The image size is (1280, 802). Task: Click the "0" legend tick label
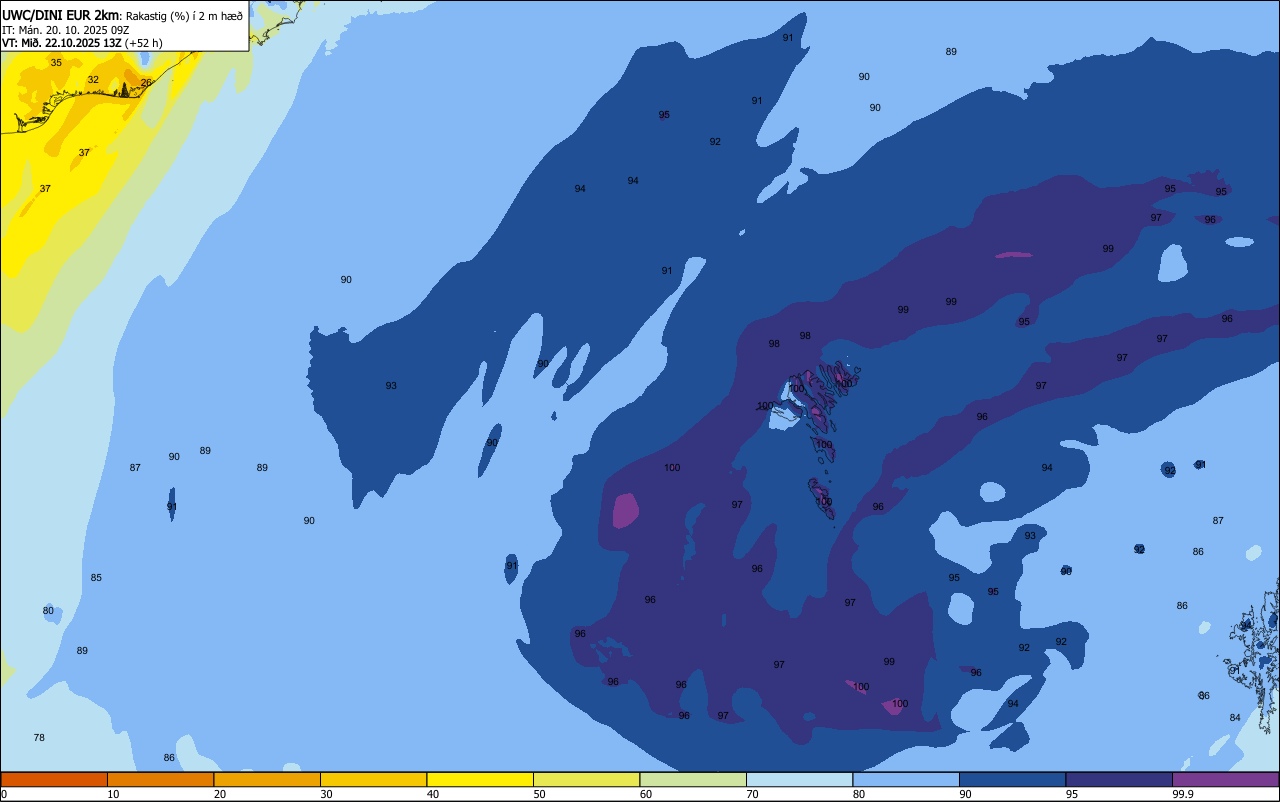(4, 794)
